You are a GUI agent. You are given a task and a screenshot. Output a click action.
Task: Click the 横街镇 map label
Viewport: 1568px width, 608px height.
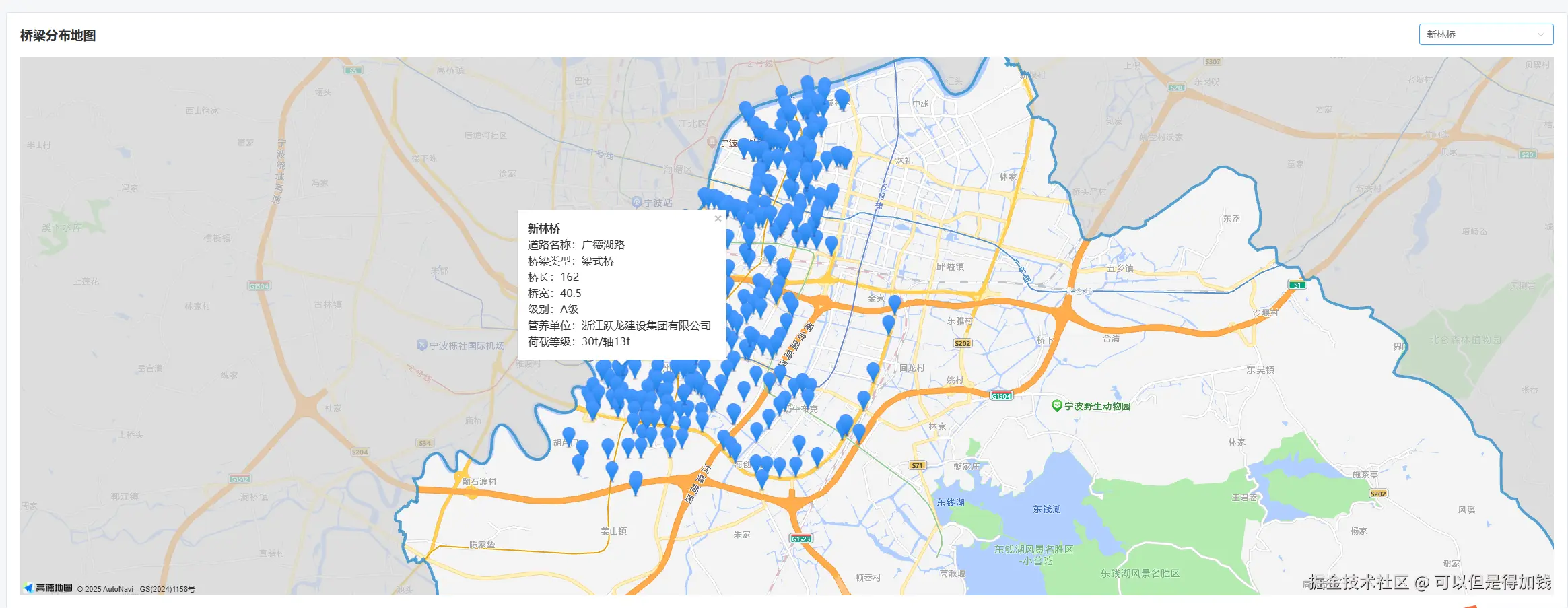click(217, 238)
